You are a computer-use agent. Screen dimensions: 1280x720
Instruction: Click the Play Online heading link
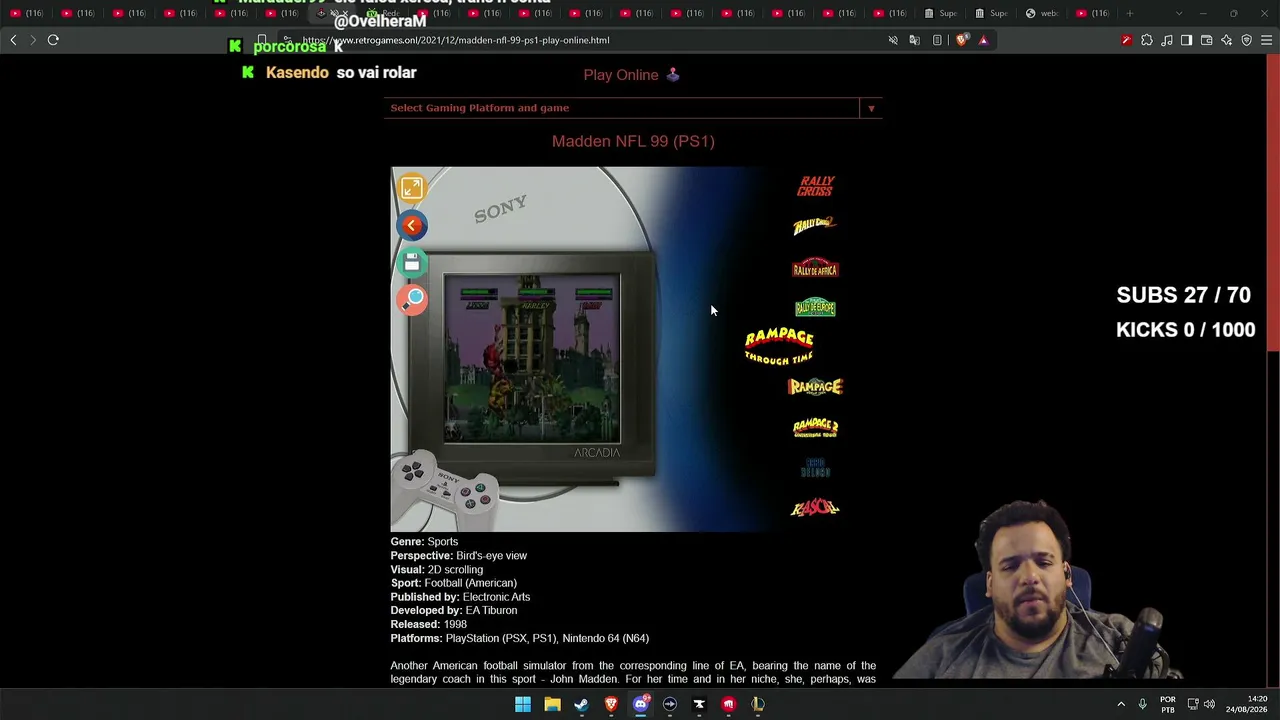pyautogui.click(x=632, y=75)
